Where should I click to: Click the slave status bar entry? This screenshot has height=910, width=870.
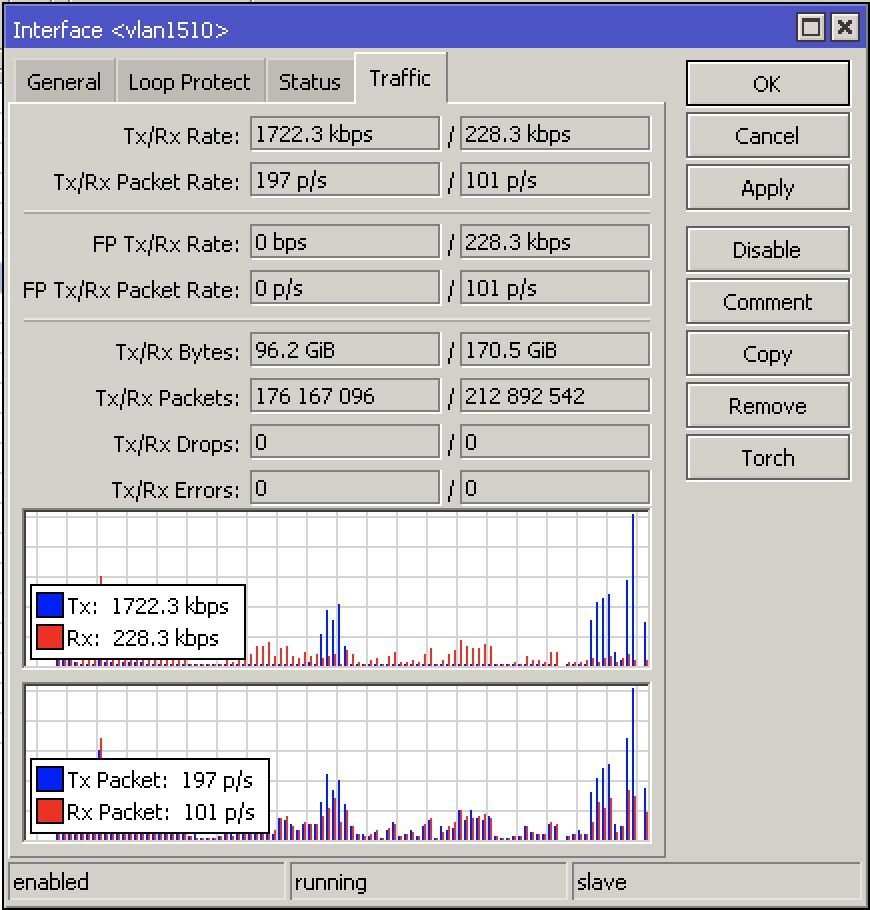click(716, 882)
